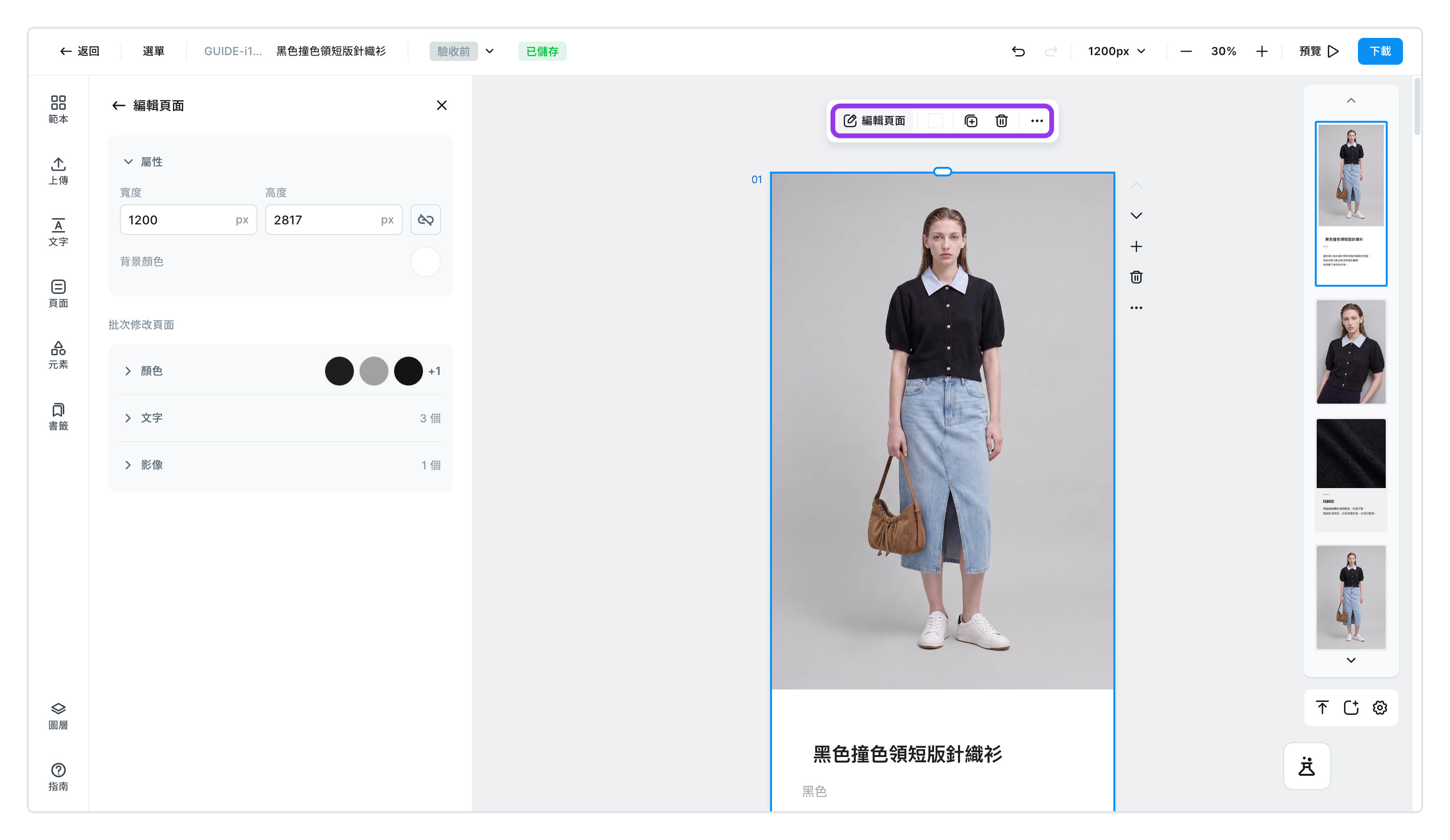The height and width of the screenshot is (840, 1450).
Task: Click the duplicate page icon in floating toolbar
Action: click(971, 121)
